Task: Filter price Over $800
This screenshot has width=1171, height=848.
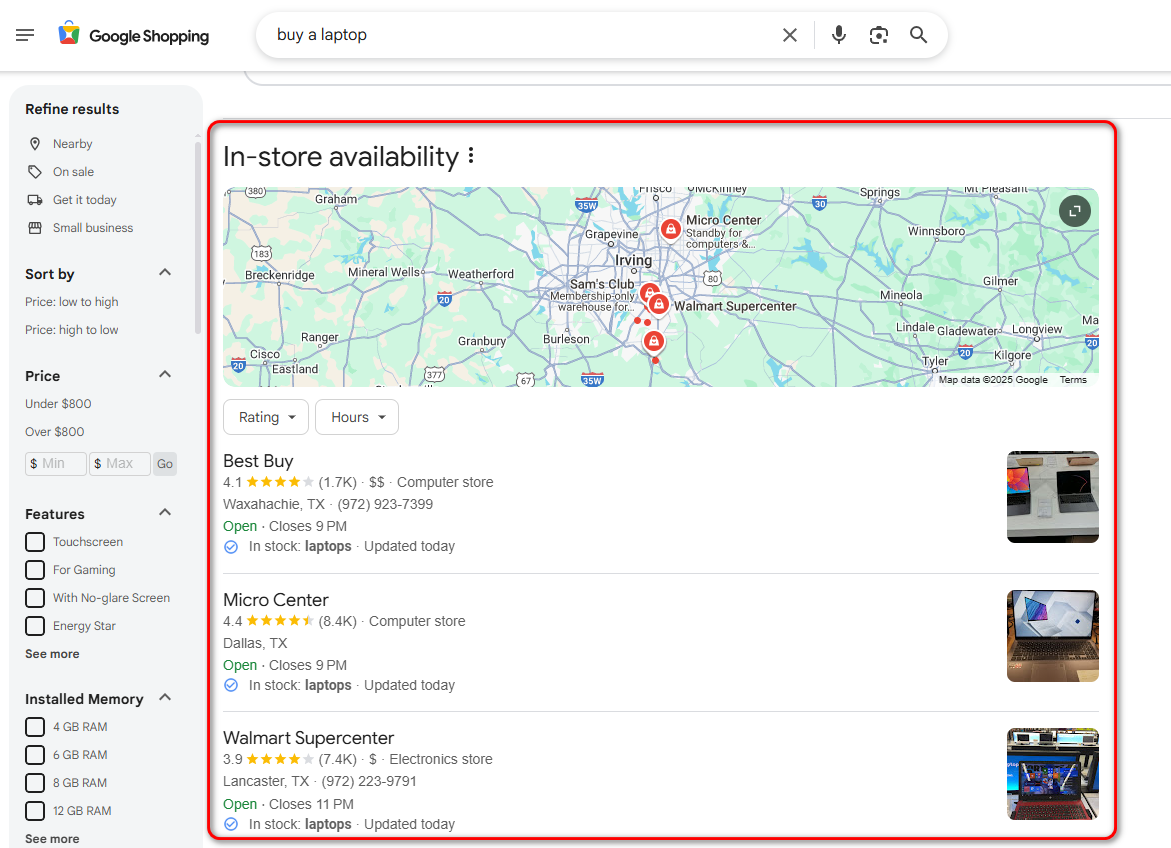Action: coord(55,432)
